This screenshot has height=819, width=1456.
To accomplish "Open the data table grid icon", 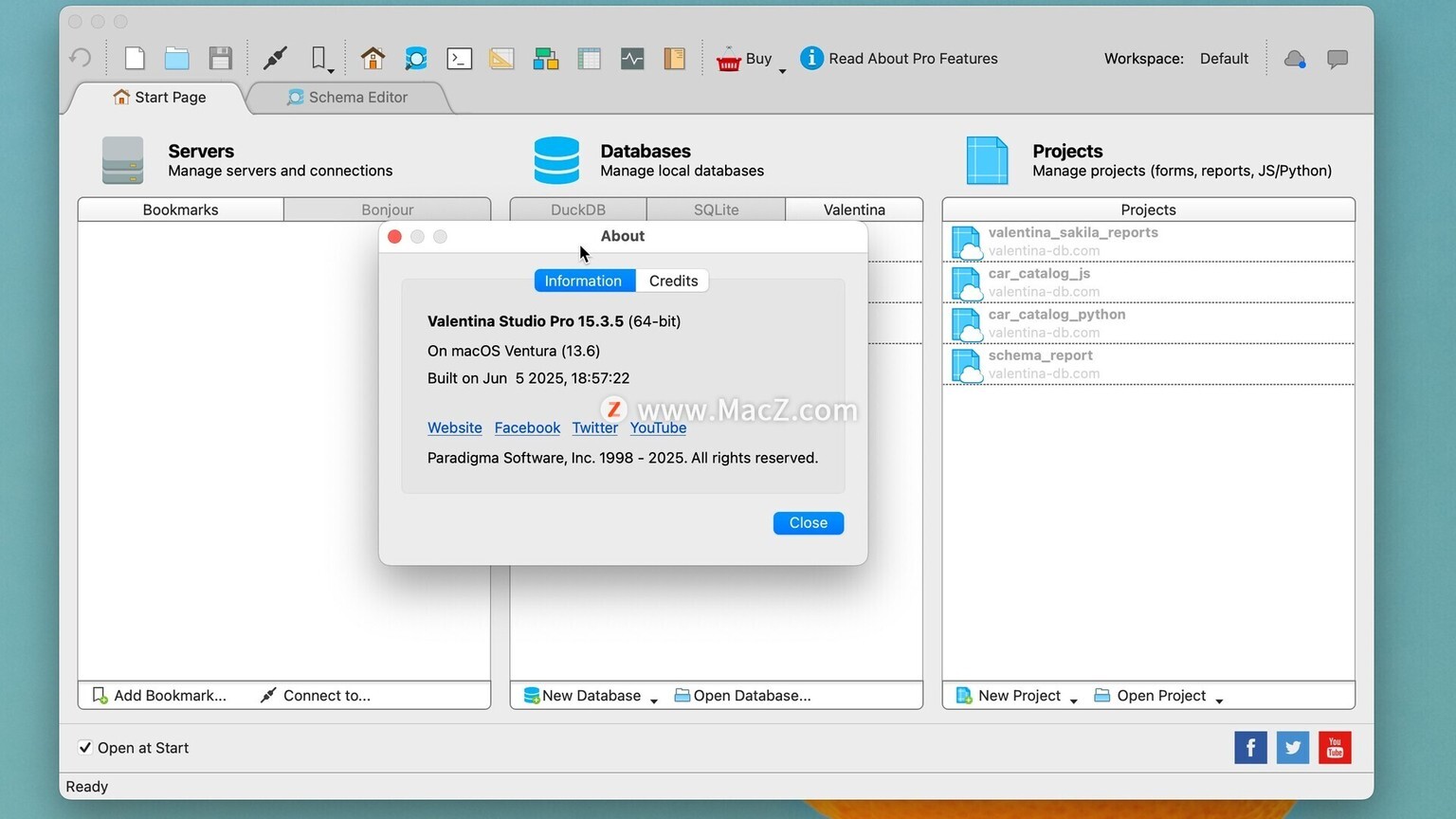I will pos(589,58).
